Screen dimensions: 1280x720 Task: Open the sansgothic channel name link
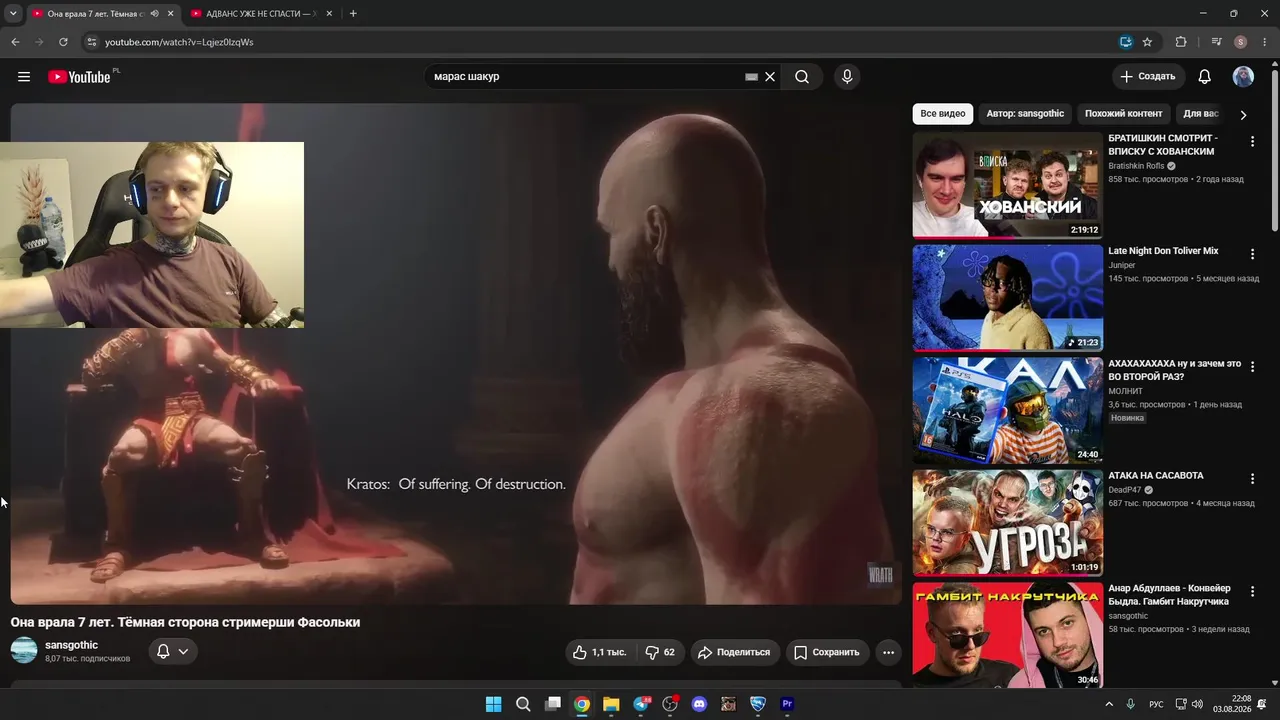tap(72, 645)
